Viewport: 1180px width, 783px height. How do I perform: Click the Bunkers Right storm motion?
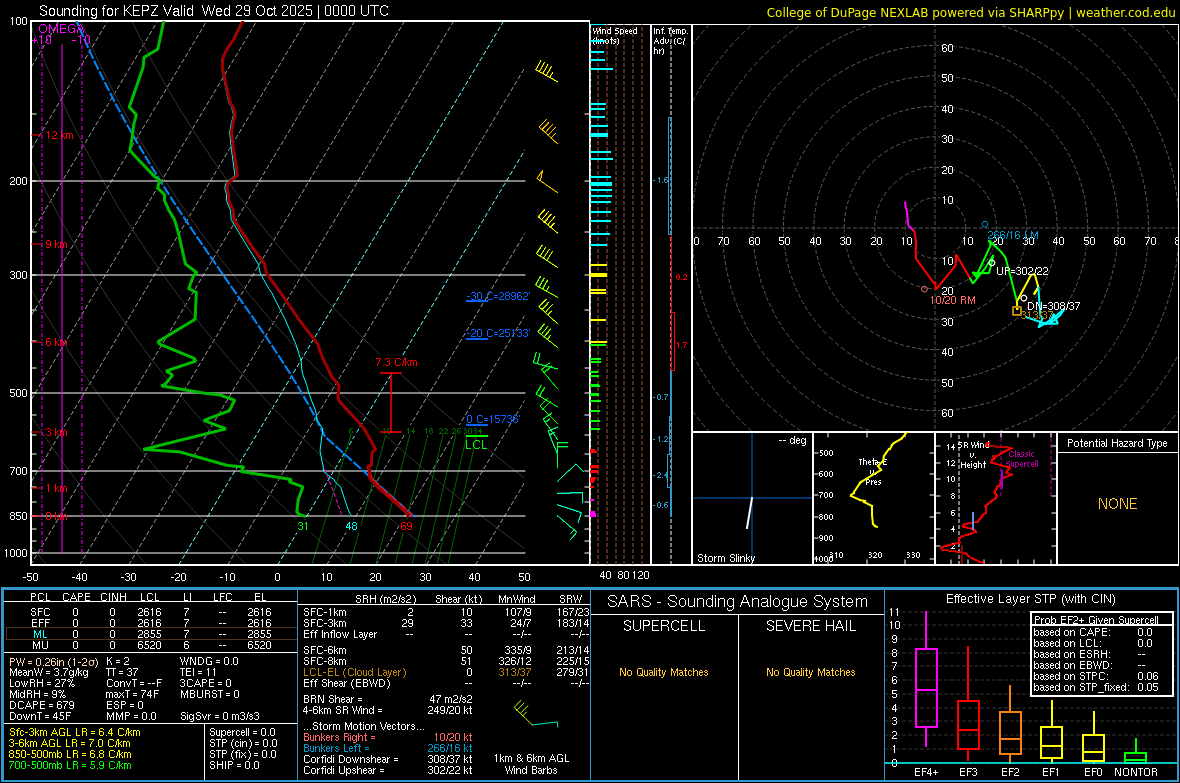(x=388, y=737)
